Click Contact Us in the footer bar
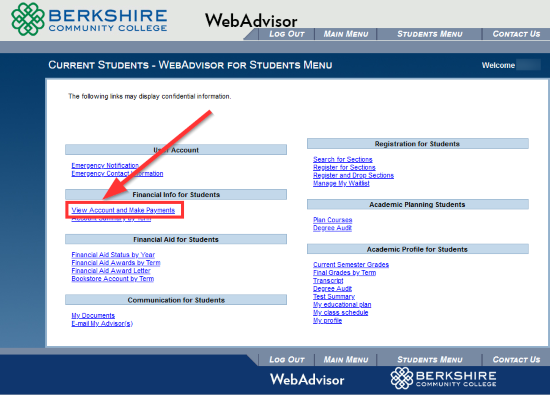 pos(516,360)
